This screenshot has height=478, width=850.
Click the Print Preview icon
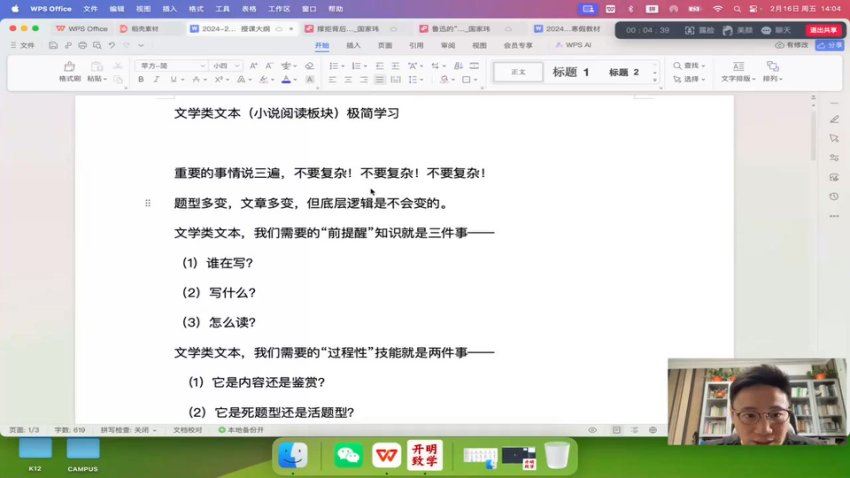point(97,46)
